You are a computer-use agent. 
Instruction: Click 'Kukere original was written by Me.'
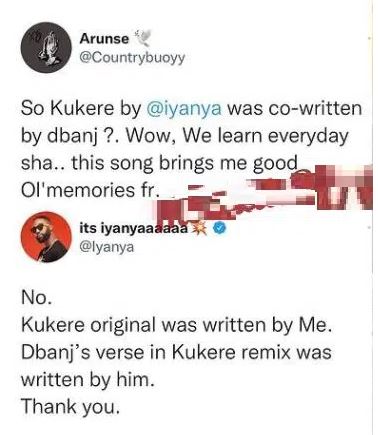177,325
